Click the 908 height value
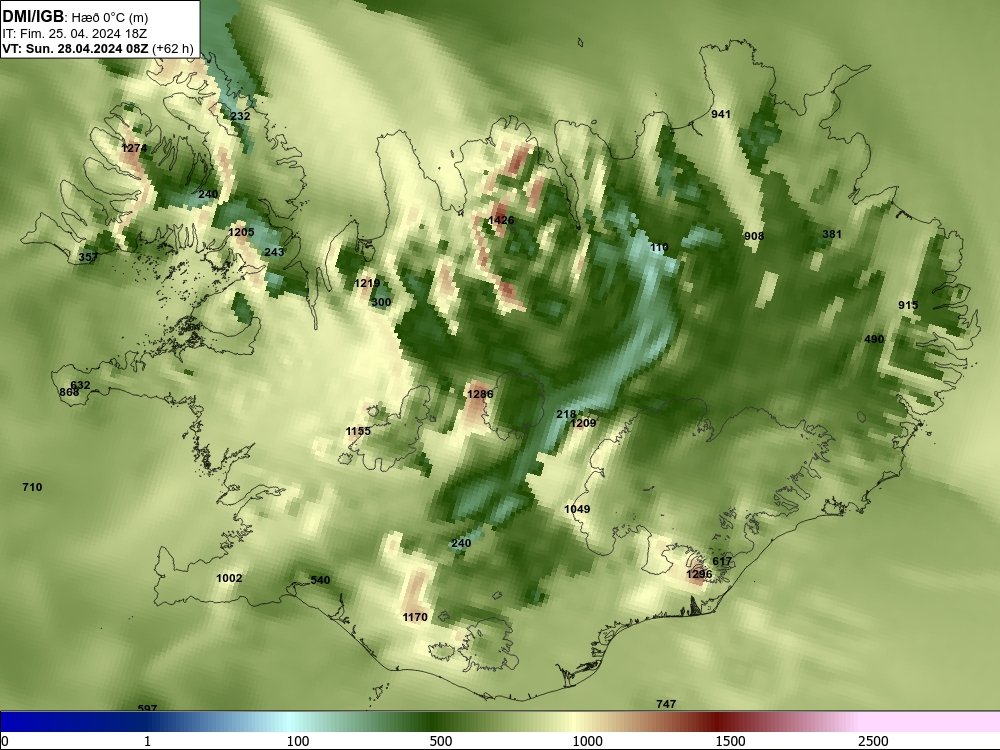1000x750 pixels. (x=754, y=236)
